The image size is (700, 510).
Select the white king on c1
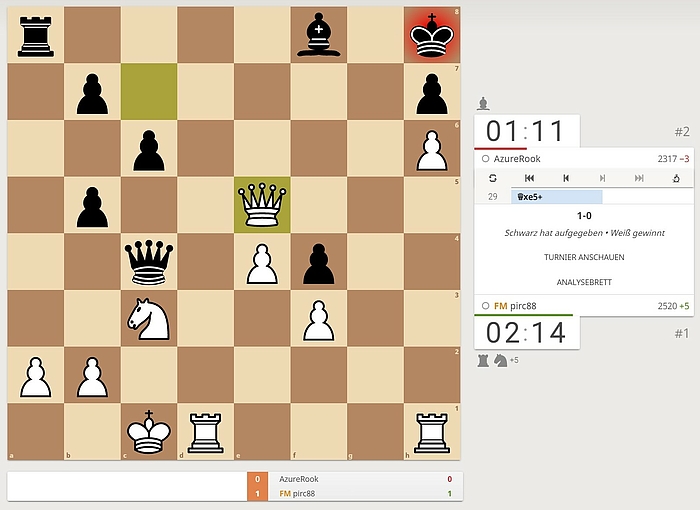[x=148, y=432]
